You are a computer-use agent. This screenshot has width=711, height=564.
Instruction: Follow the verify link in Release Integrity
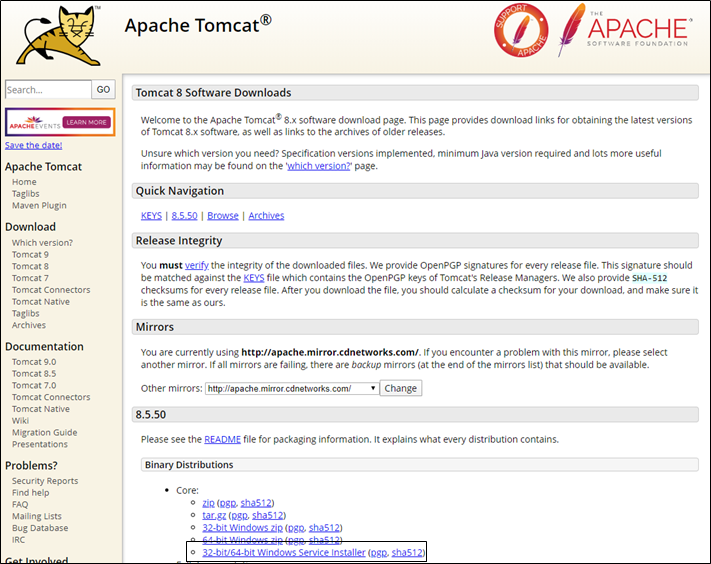(197, 265)
